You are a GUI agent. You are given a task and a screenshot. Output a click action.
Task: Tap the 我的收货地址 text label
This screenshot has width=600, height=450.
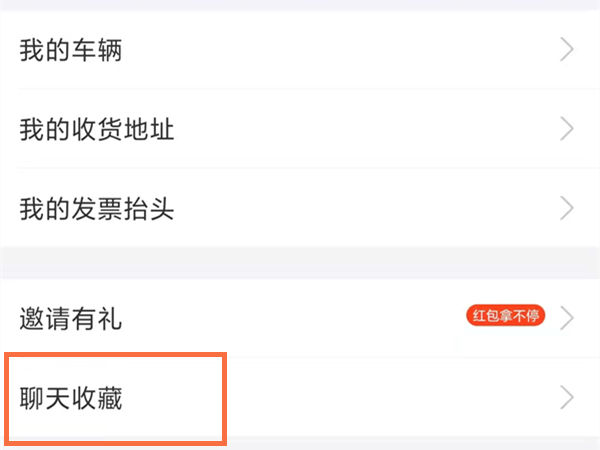click(97, 129)
